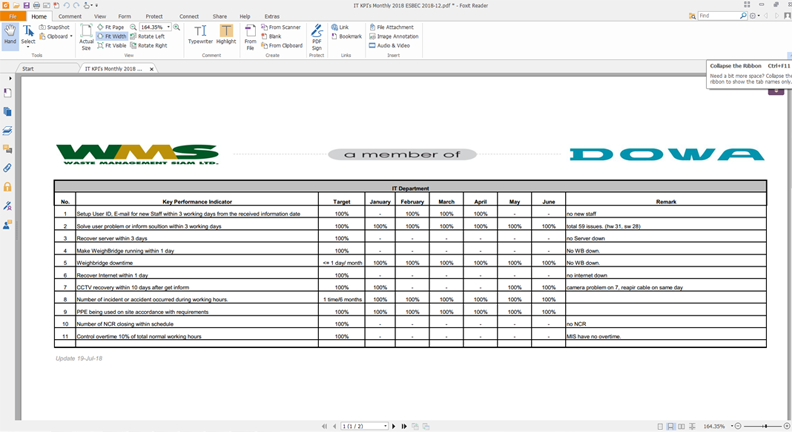
Task: Choose Fit Page view
Action: tap(111, 27)
